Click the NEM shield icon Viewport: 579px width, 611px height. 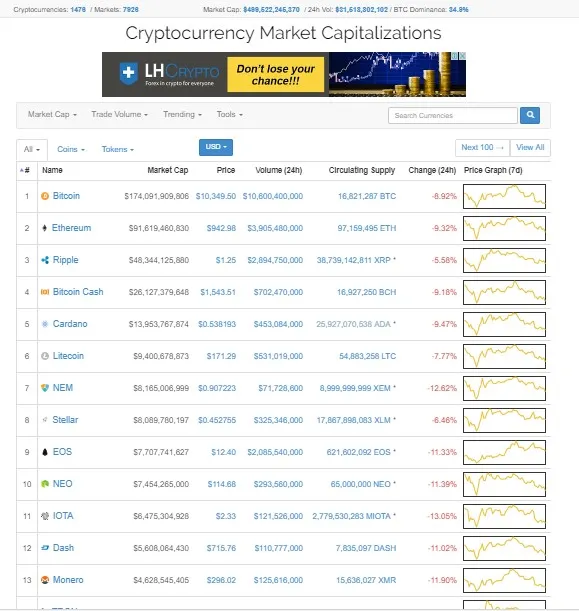[45, 388]
